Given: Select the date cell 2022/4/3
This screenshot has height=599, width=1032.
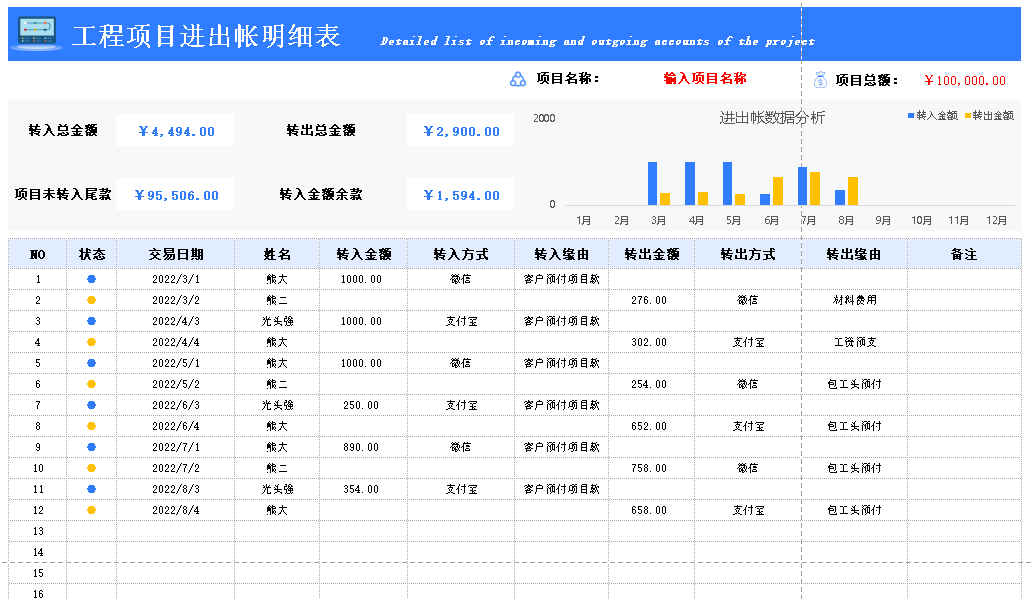Looking at the screenshot, I should click(x=176, y=321).
